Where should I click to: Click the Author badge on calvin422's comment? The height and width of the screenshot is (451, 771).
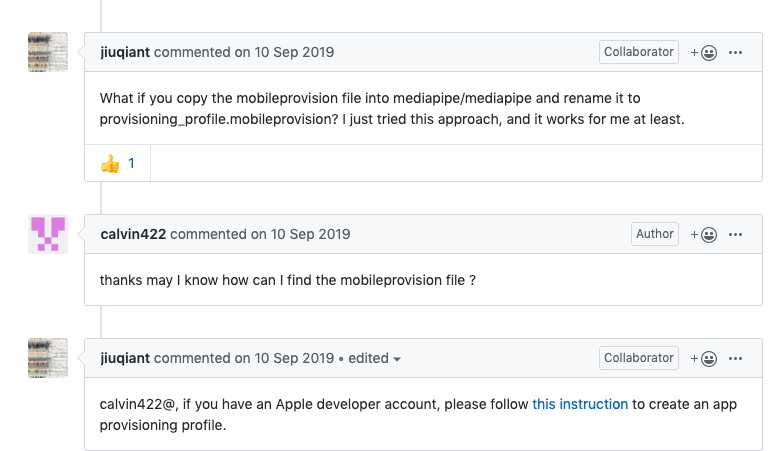coord(655,234)
